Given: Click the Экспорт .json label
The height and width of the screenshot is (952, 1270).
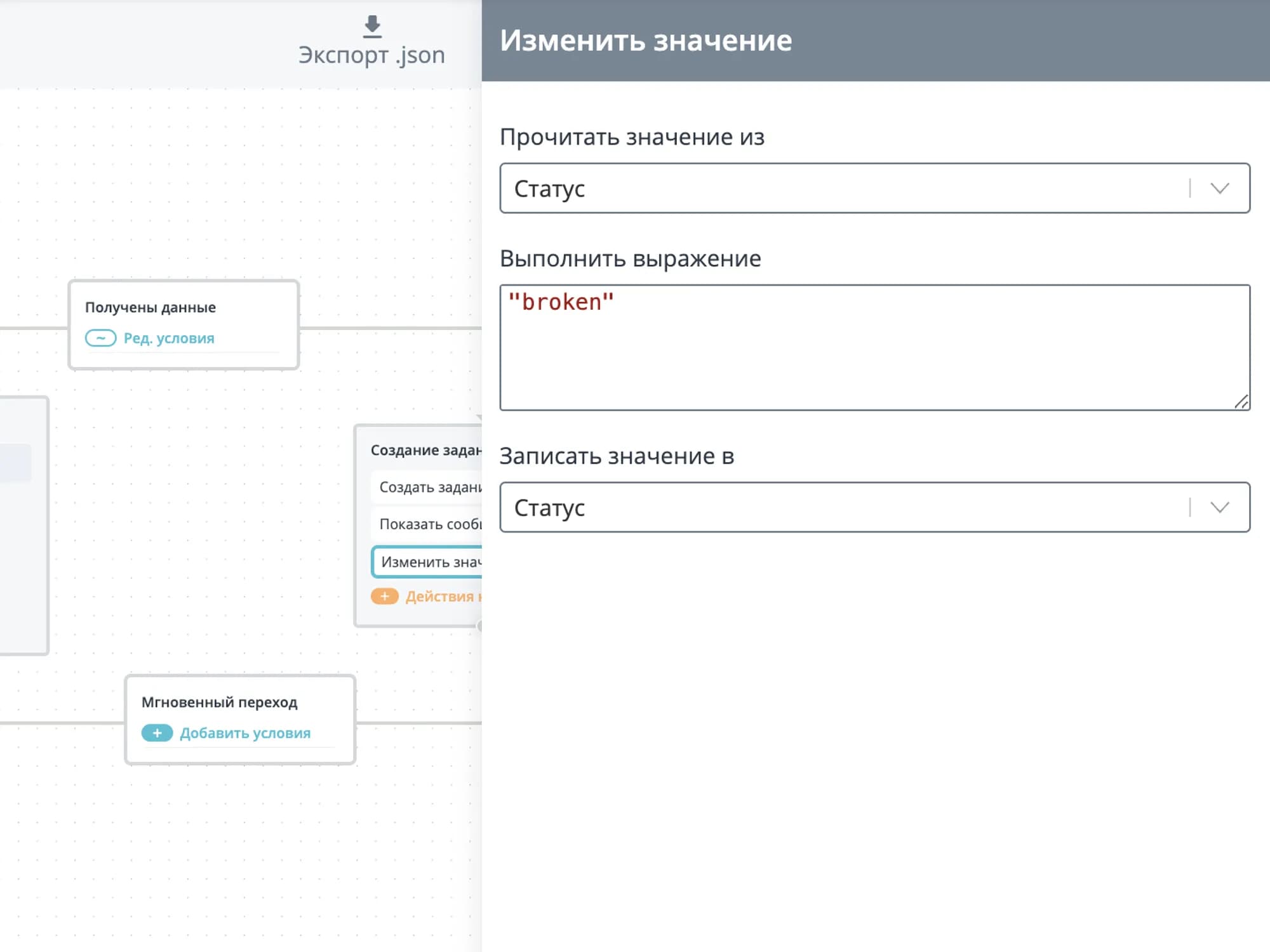Looking at the screenshot, I should click(x=371, y=56).
